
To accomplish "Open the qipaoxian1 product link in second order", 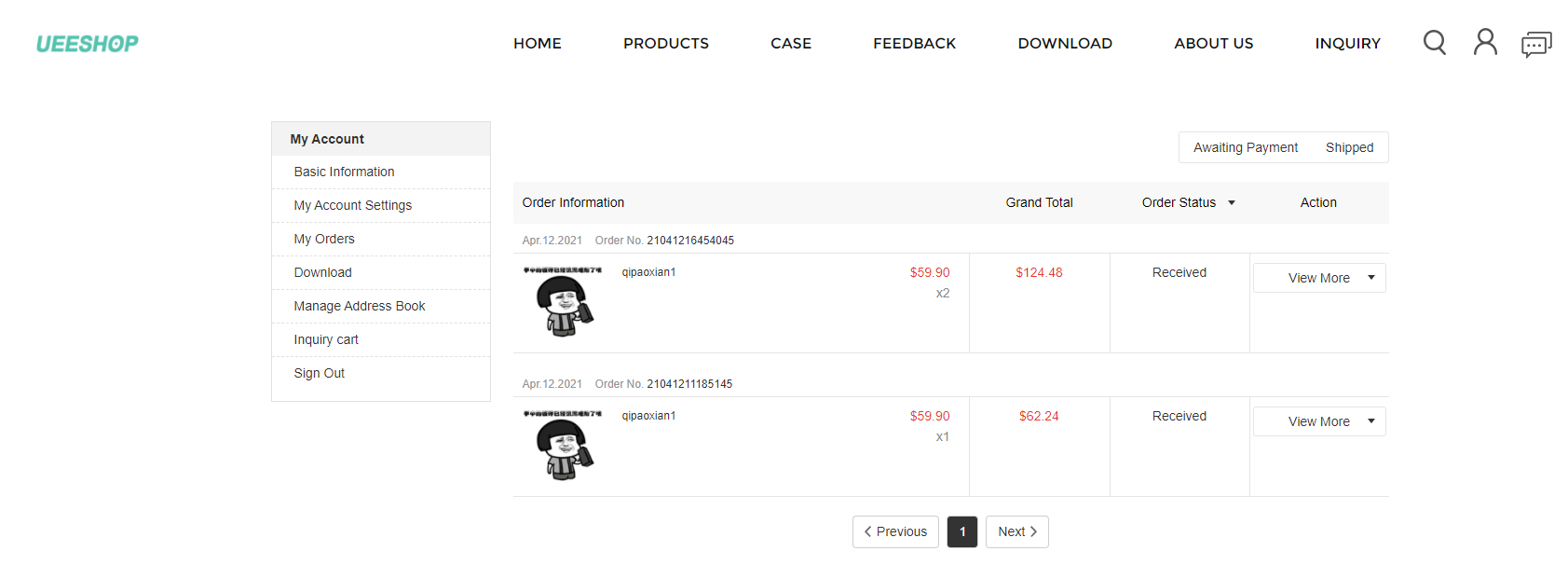I will (648, 416).
